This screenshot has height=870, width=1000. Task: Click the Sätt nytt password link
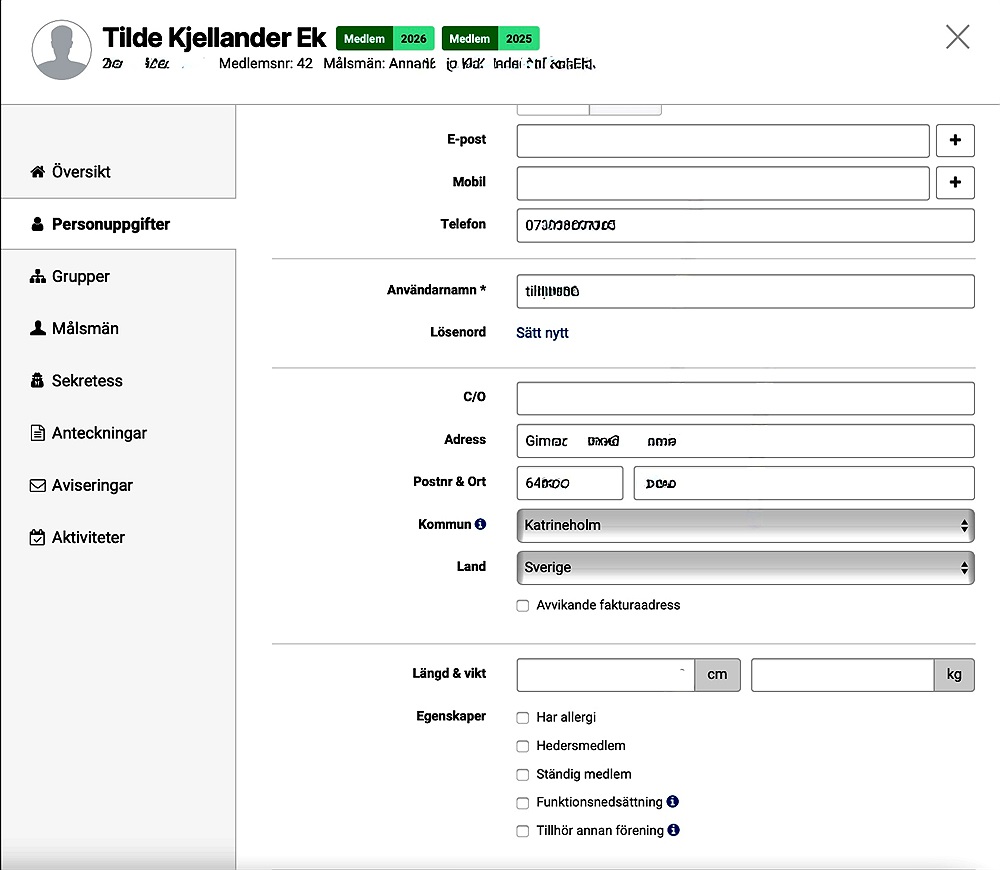[542, 332]
